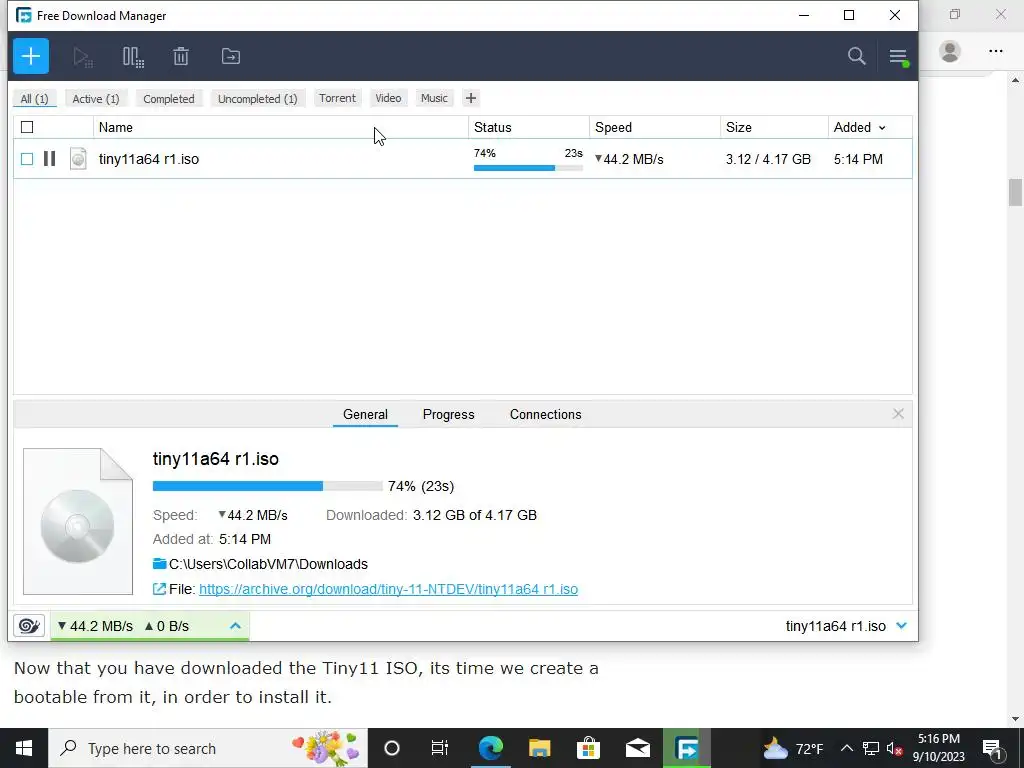Click the browser profile avatar icon
Viewport: 1024px width, 768px height.
pyautogui.click(x=950, y=51)
